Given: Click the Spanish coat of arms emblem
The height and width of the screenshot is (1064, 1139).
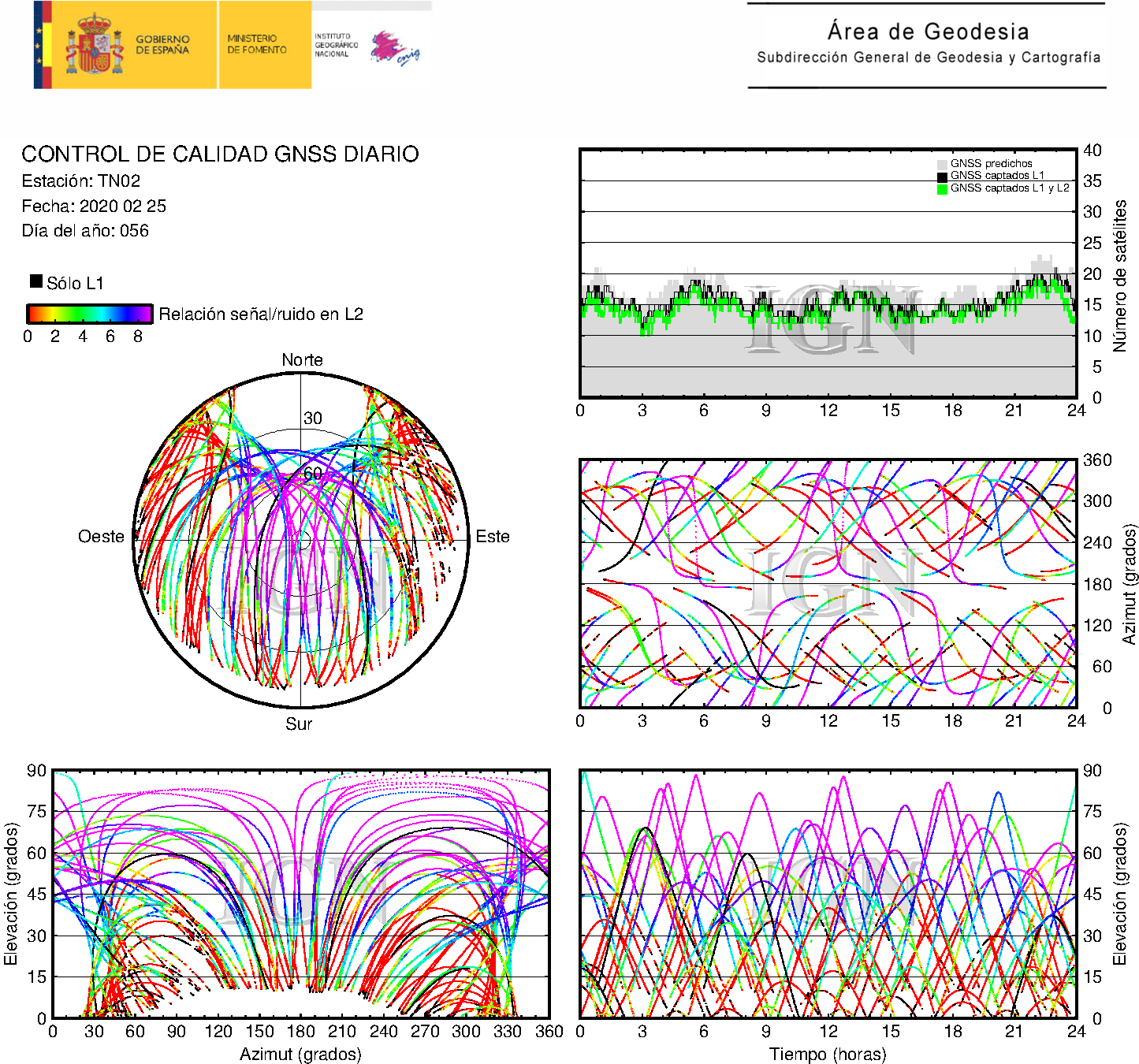Looking at the screenshot, I should 94,45.
